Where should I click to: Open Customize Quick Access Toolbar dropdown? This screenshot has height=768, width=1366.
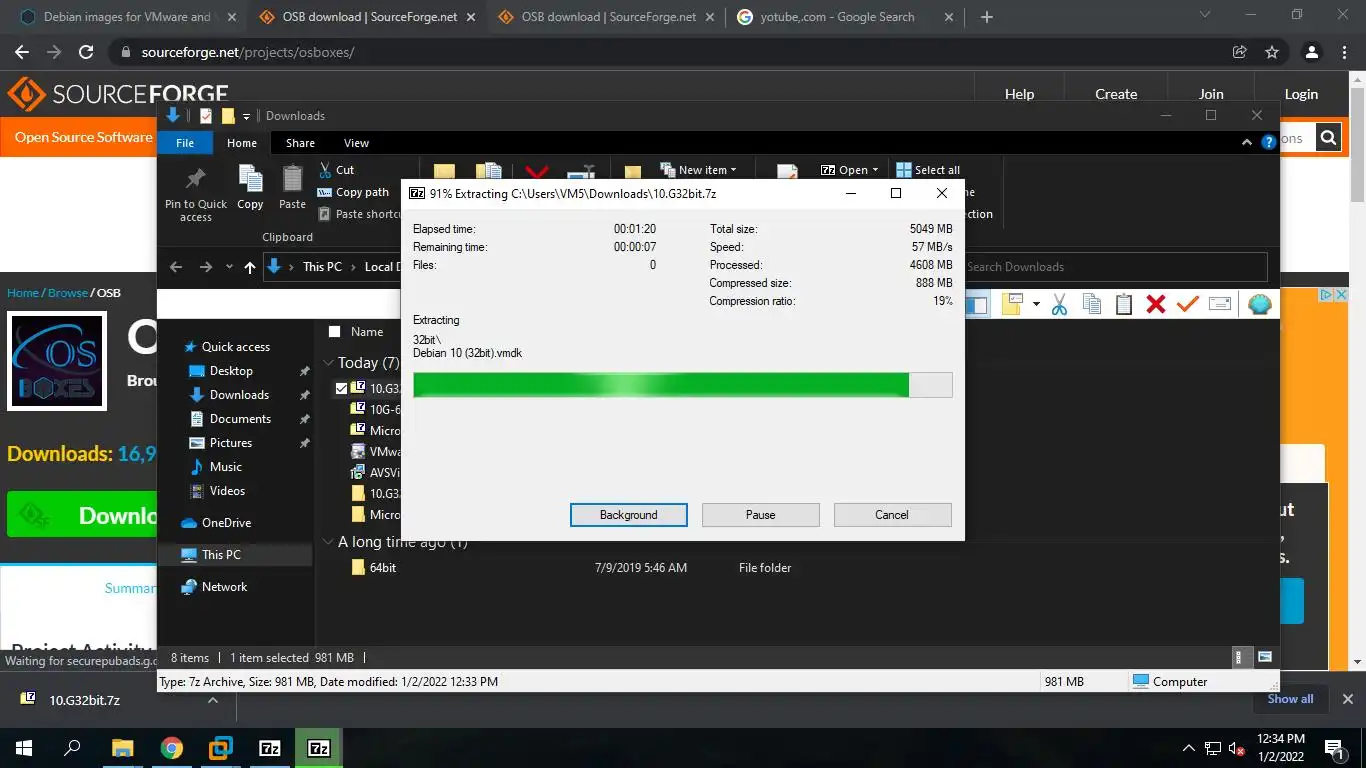(x=247, y=116)
